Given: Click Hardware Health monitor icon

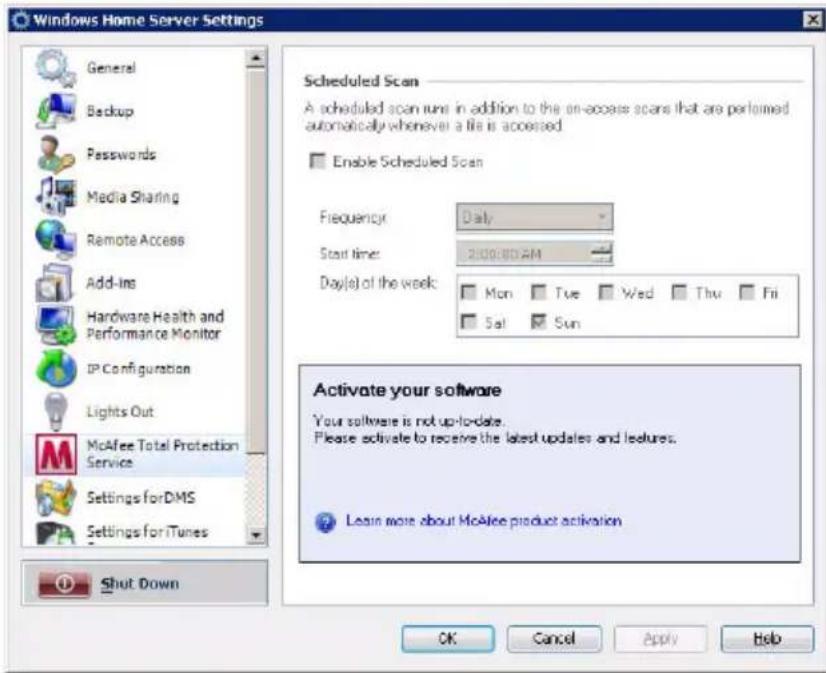Looking at the screenshot, I should click(55, 325).
